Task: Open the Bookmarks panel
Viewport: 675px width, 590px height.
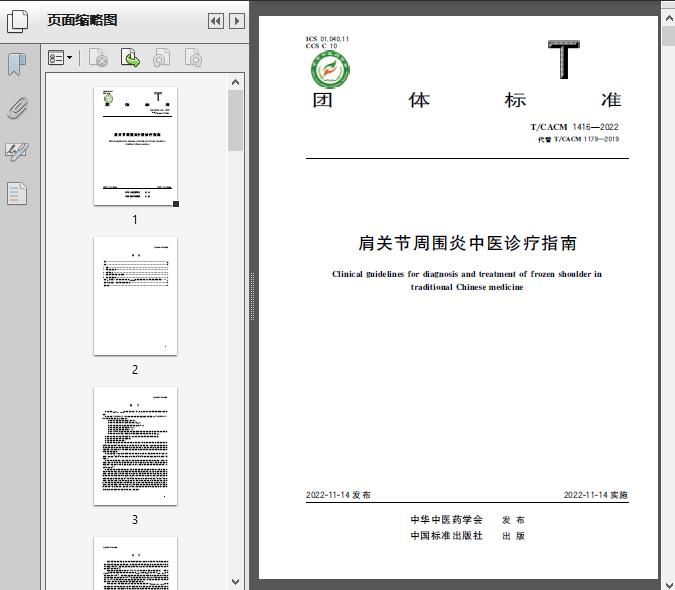Action: click(17, 65)
